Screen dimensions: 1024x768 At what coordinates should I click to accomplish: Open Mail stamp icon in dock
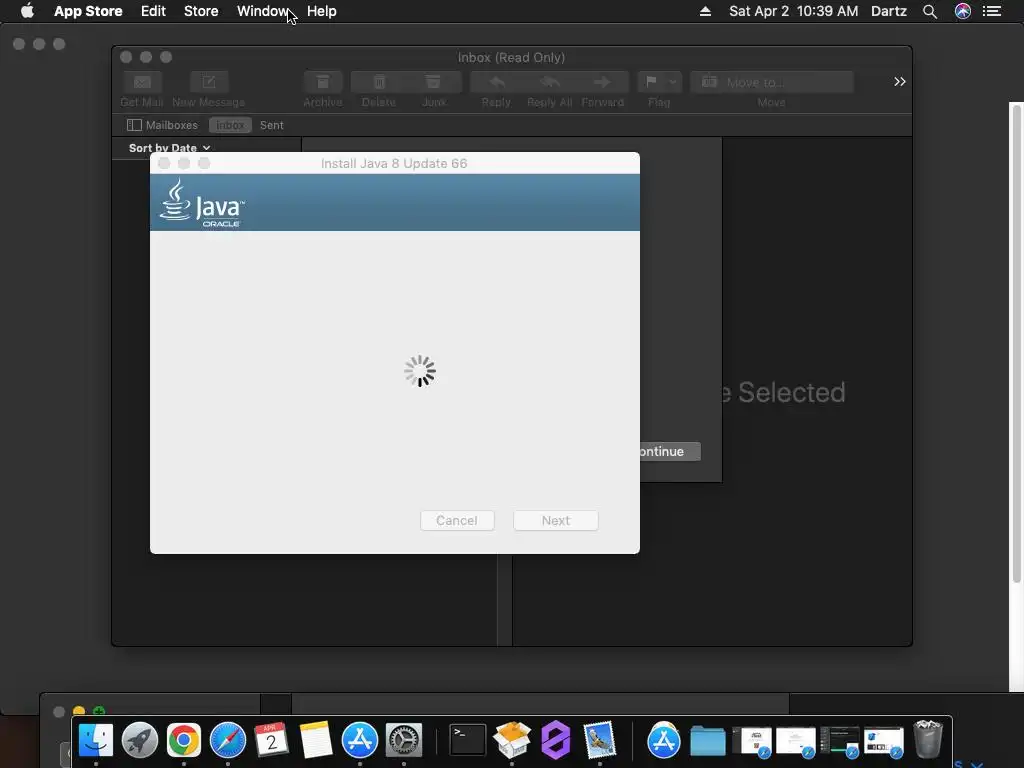pyautogui.click(x=600, y=741)
